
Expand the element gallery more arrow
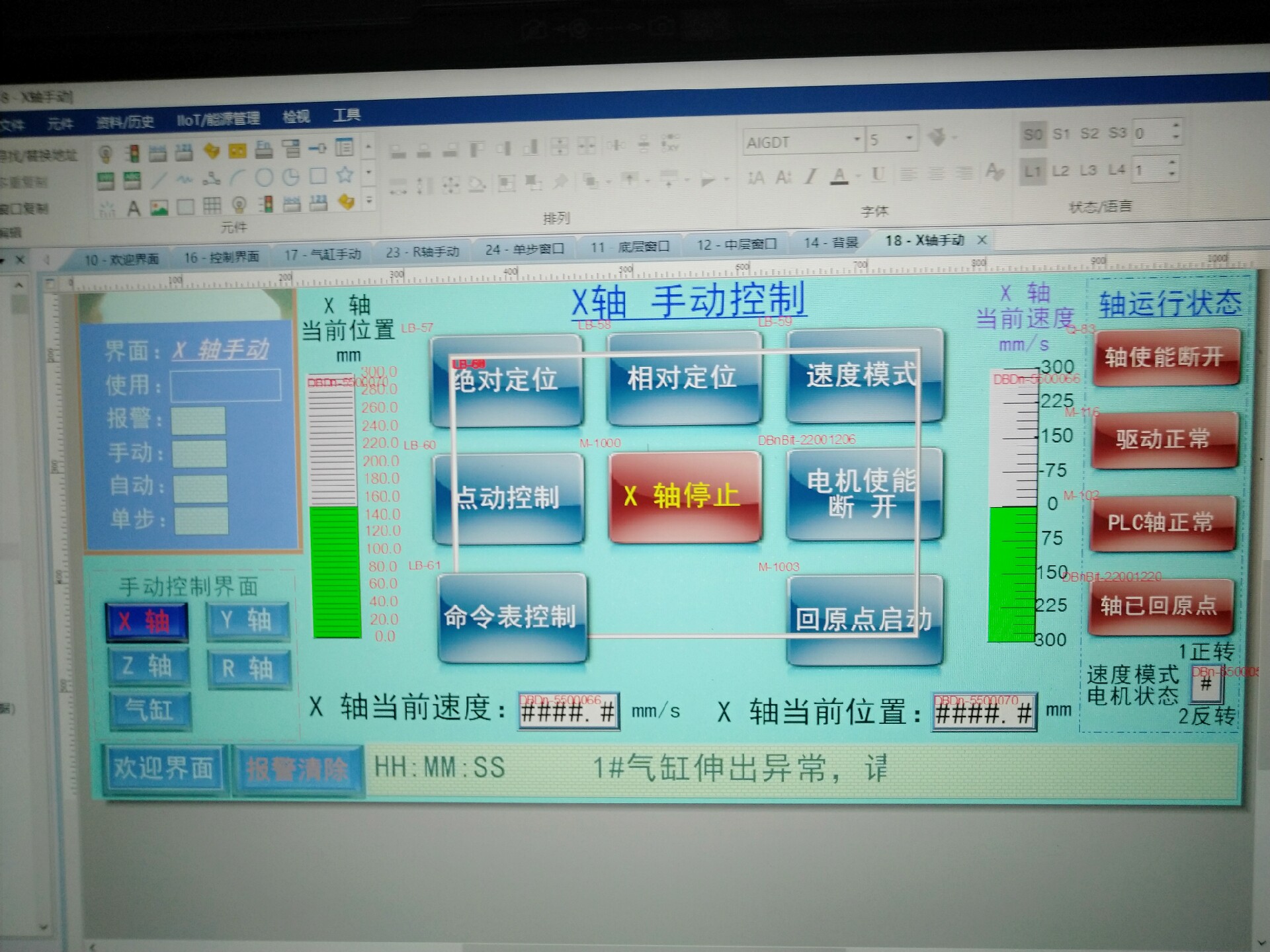pos(369,200)
